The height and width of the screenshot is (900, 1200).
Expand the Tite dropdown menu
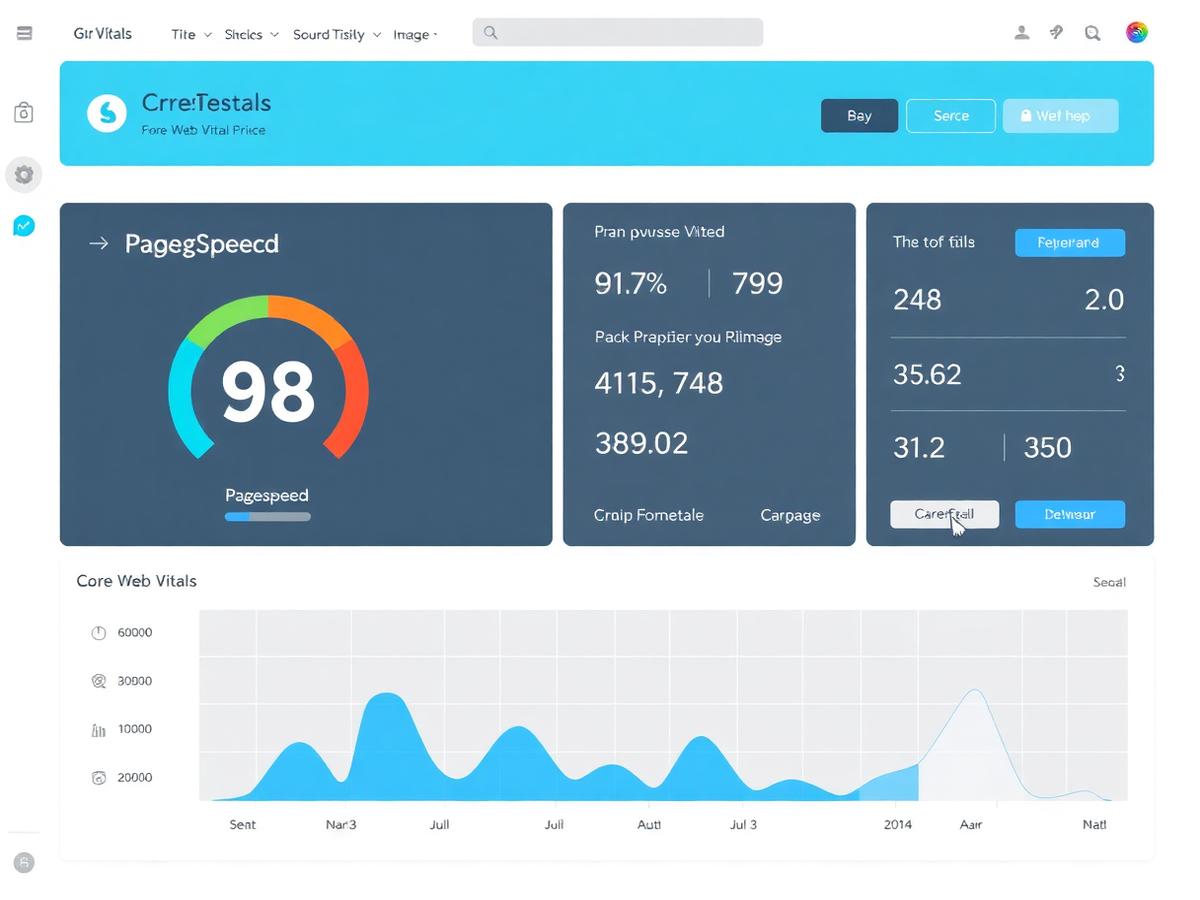coord(191,34)
